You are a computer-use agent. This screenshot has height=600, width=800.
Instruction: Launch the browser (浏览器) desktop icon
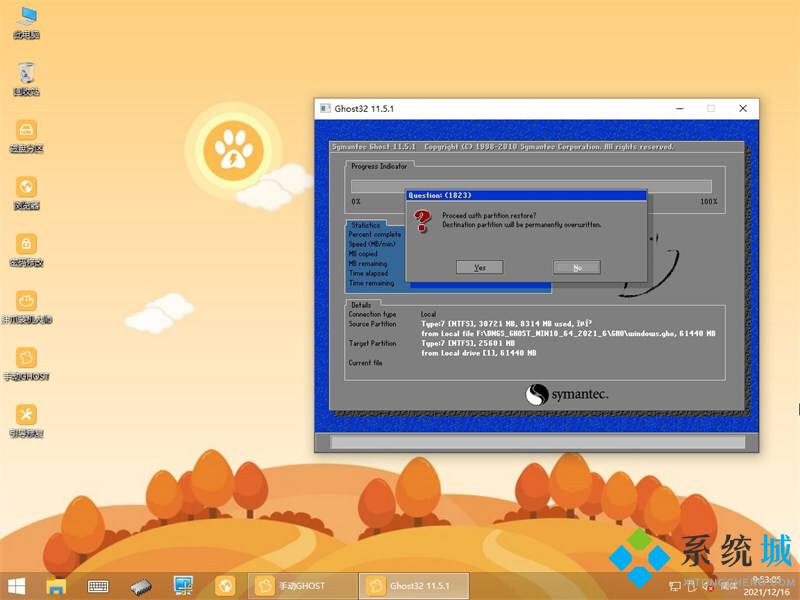pos(26,194)
